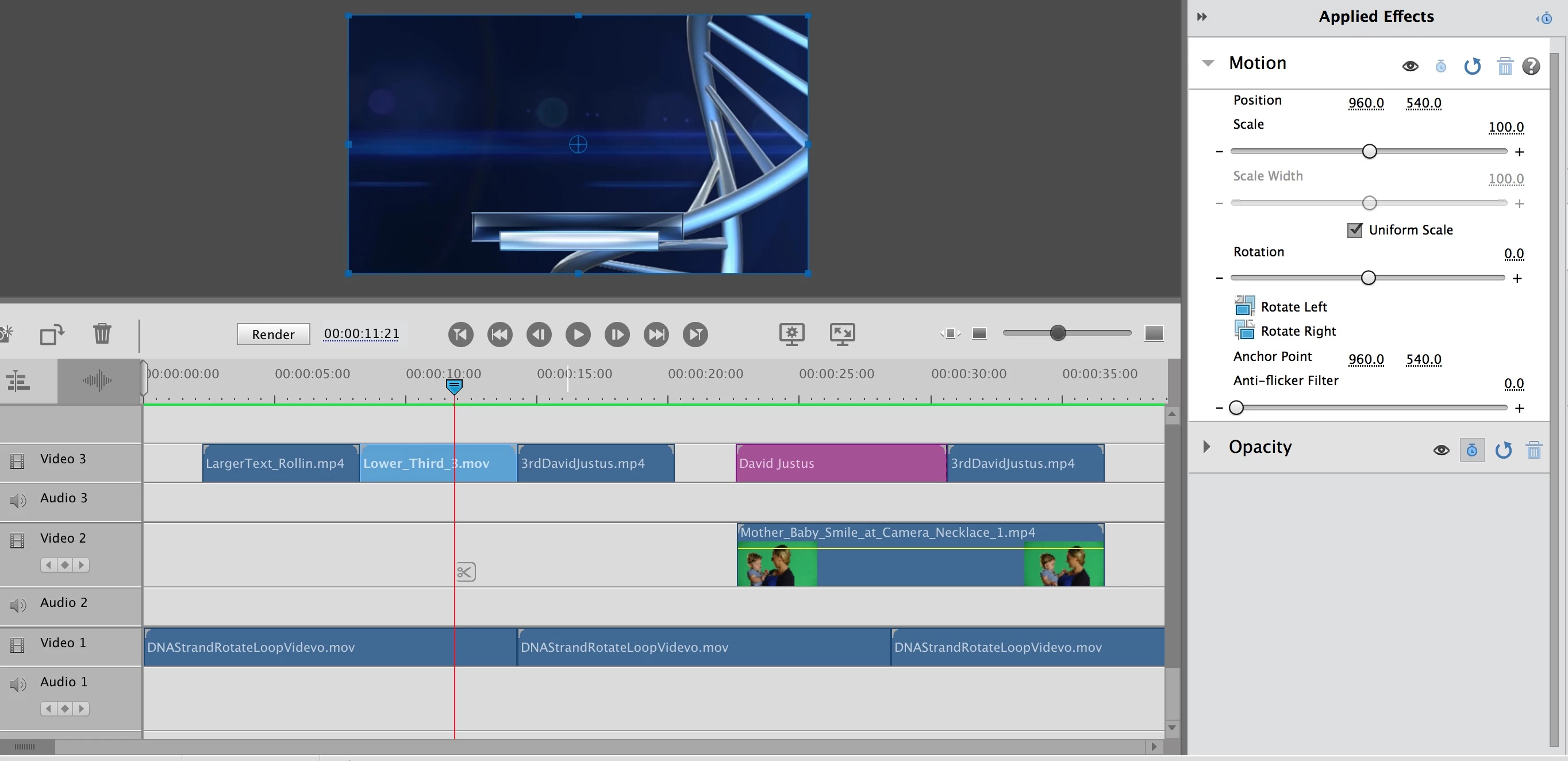The image size is (1568, 761).
Task: Toggle Motion effect visibility eye
Action: 1410,66
